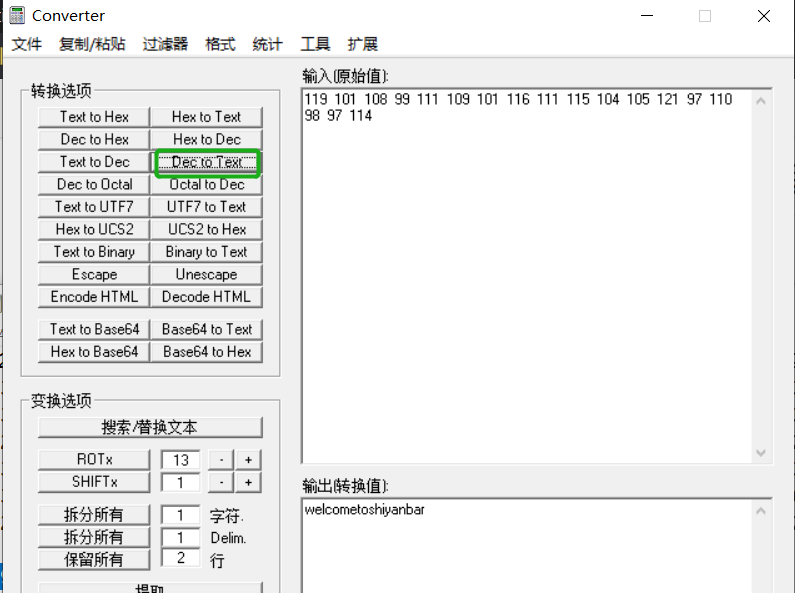Screen dimensions: 795x593
Task: Click the output text welcometoshiyanbar
Action: (x=365, y=509)
